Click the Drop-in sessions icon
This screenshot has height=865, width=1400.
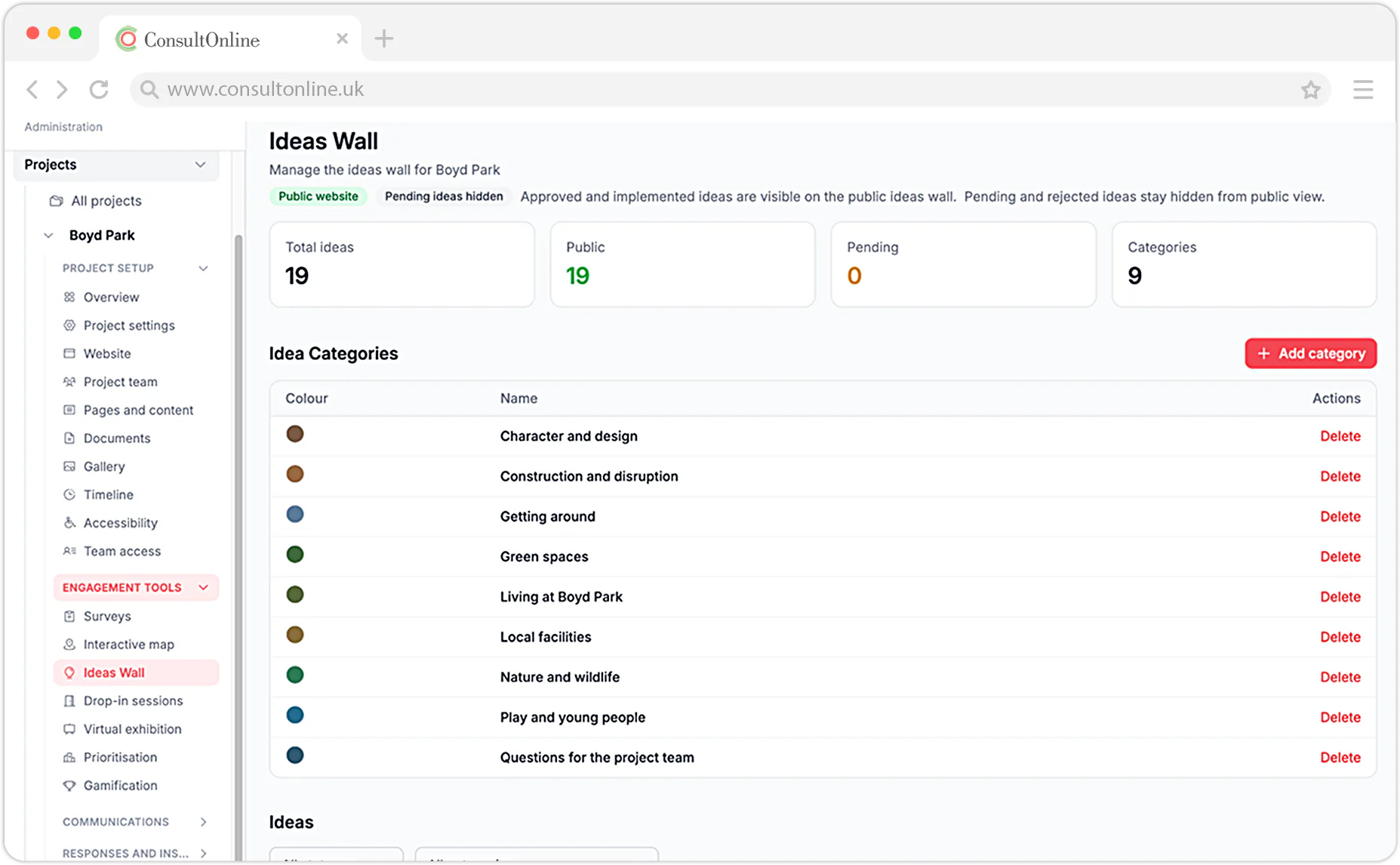coord(69,701)
